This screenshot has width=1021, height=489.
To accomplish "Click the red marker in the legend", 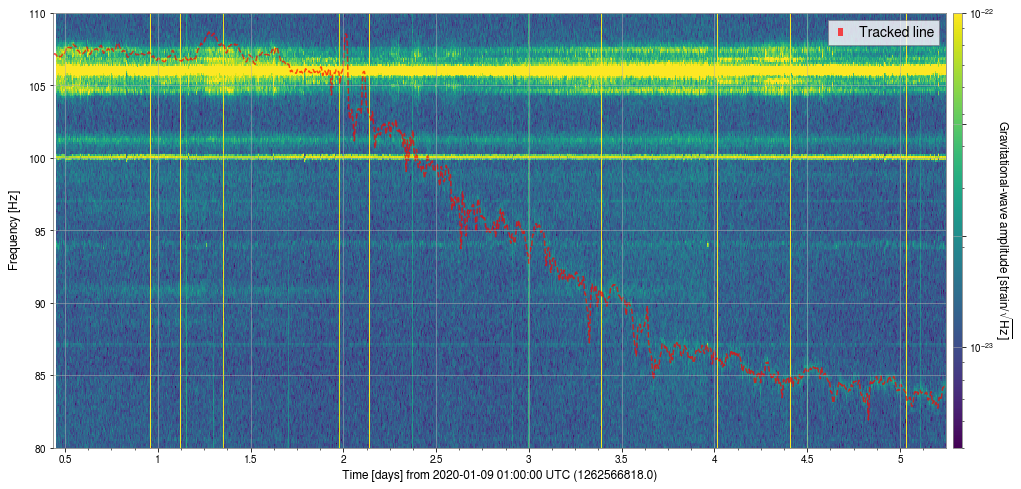I will pyautogui.click(x=842, y=33).
